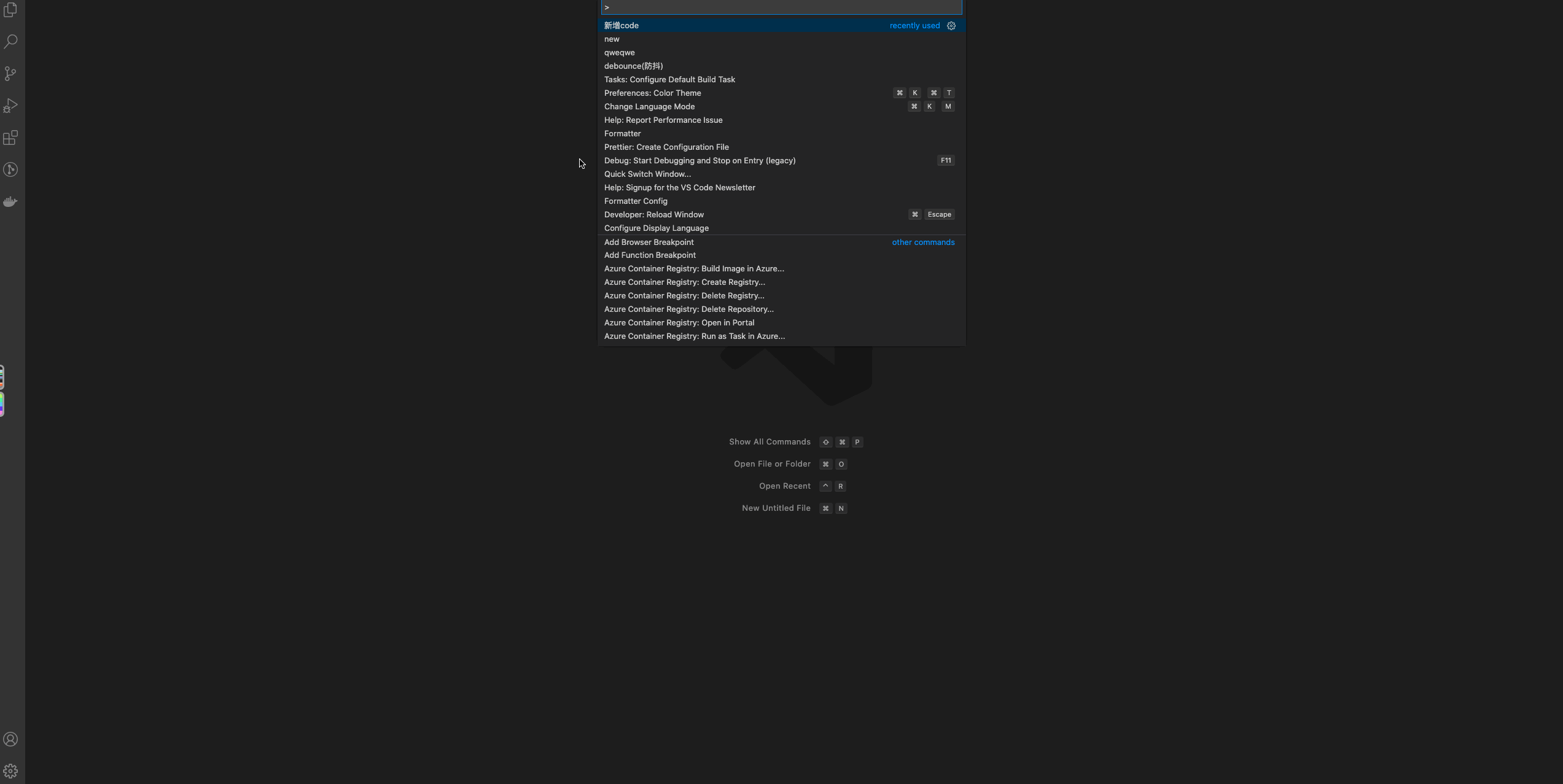Configure keybinding gear for 新增code command
1563x784 pixels.
(x=951, y=26)
